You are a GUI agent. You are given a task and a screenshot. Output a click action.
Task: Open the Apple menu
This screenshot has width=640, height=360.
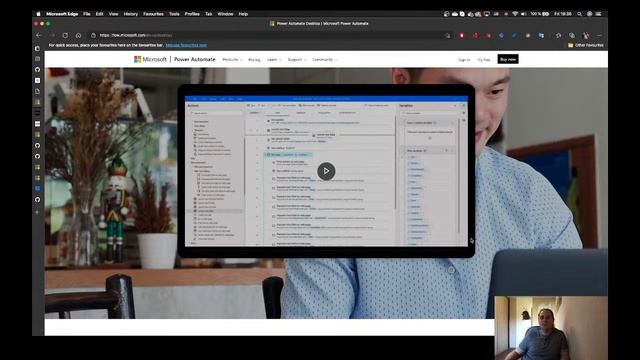(38, 14)
